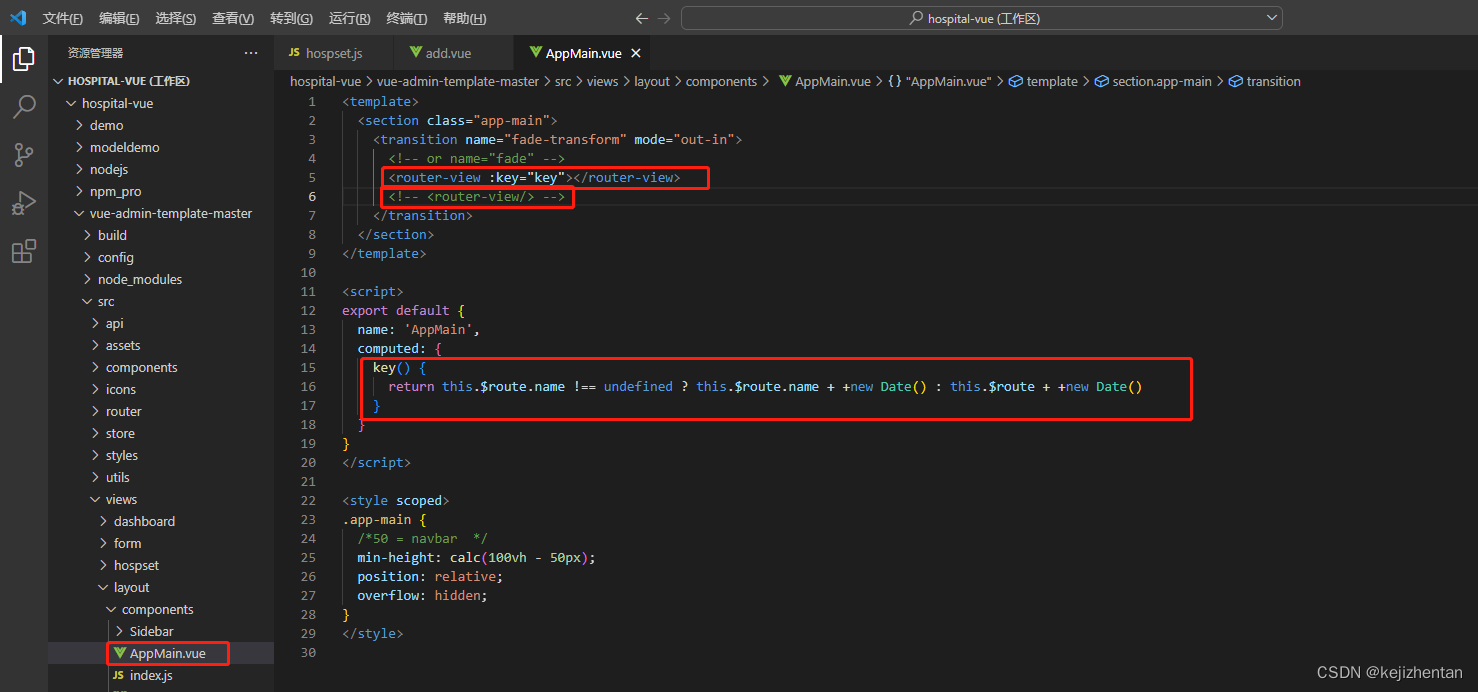Open the 选择(S) menu
Viewport: 1478px width, 692px height.
coord(176,19)
